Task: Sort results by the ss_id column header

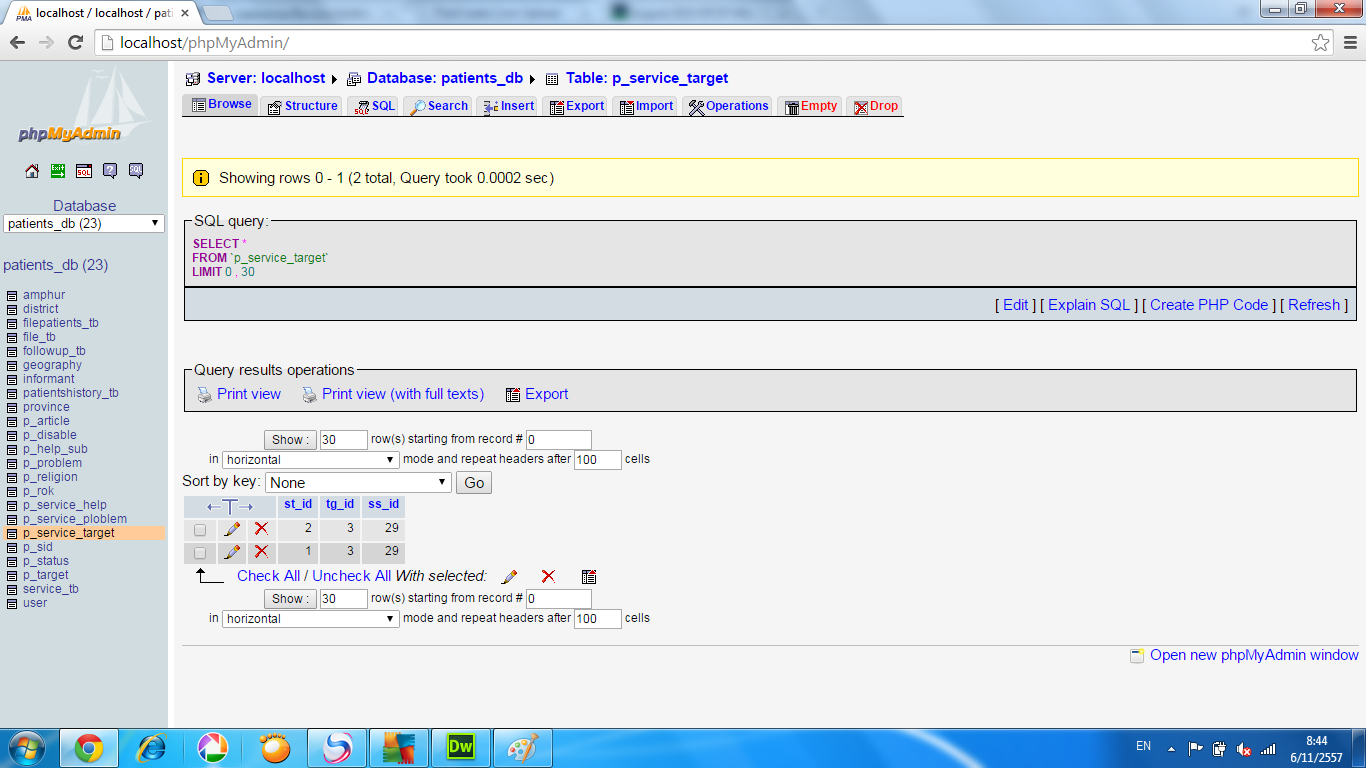Action: coord(384,504)
